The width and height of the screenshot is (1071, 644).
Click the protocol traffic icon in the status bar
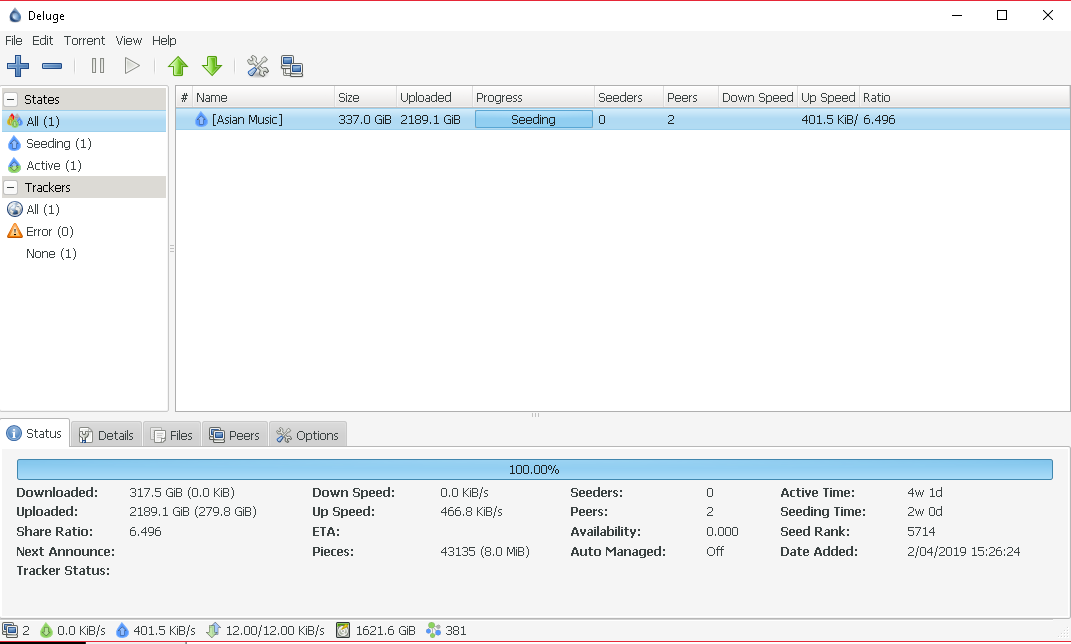click(213, 630)
